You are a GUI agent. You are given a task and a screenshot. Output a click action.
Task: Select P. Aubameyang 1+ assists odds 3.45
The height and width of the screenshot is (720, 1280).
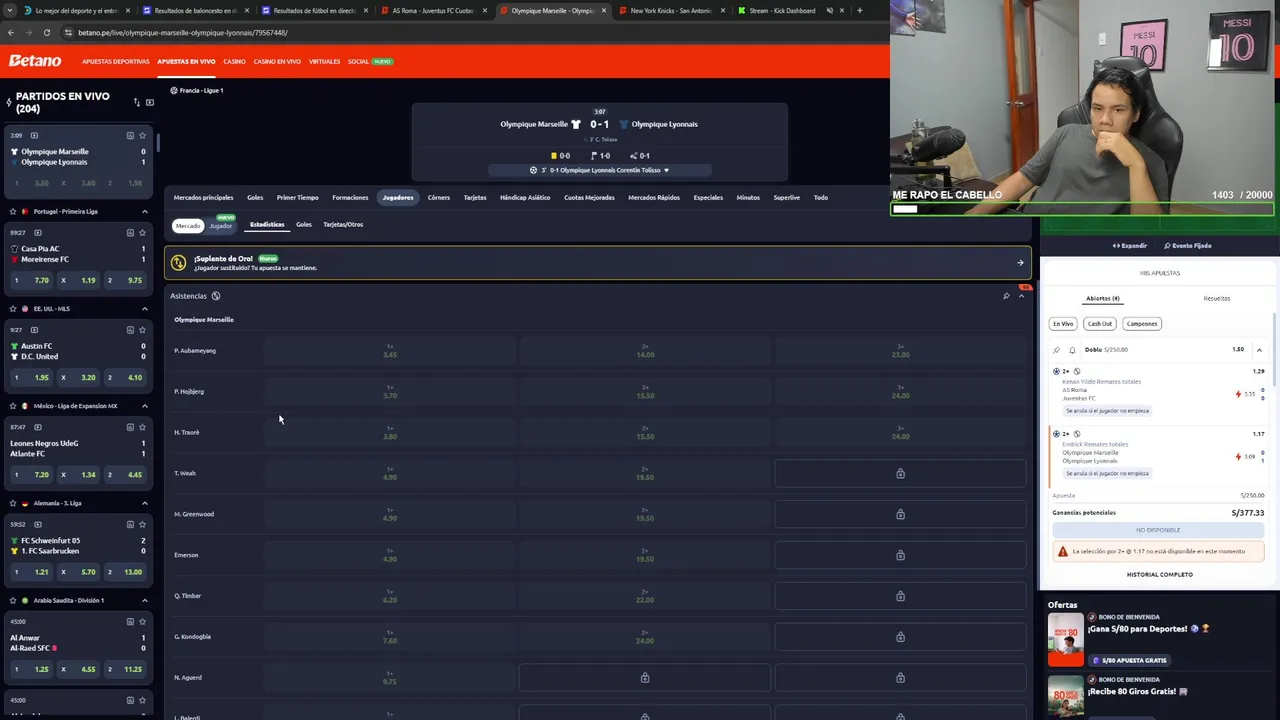(390, 351)
